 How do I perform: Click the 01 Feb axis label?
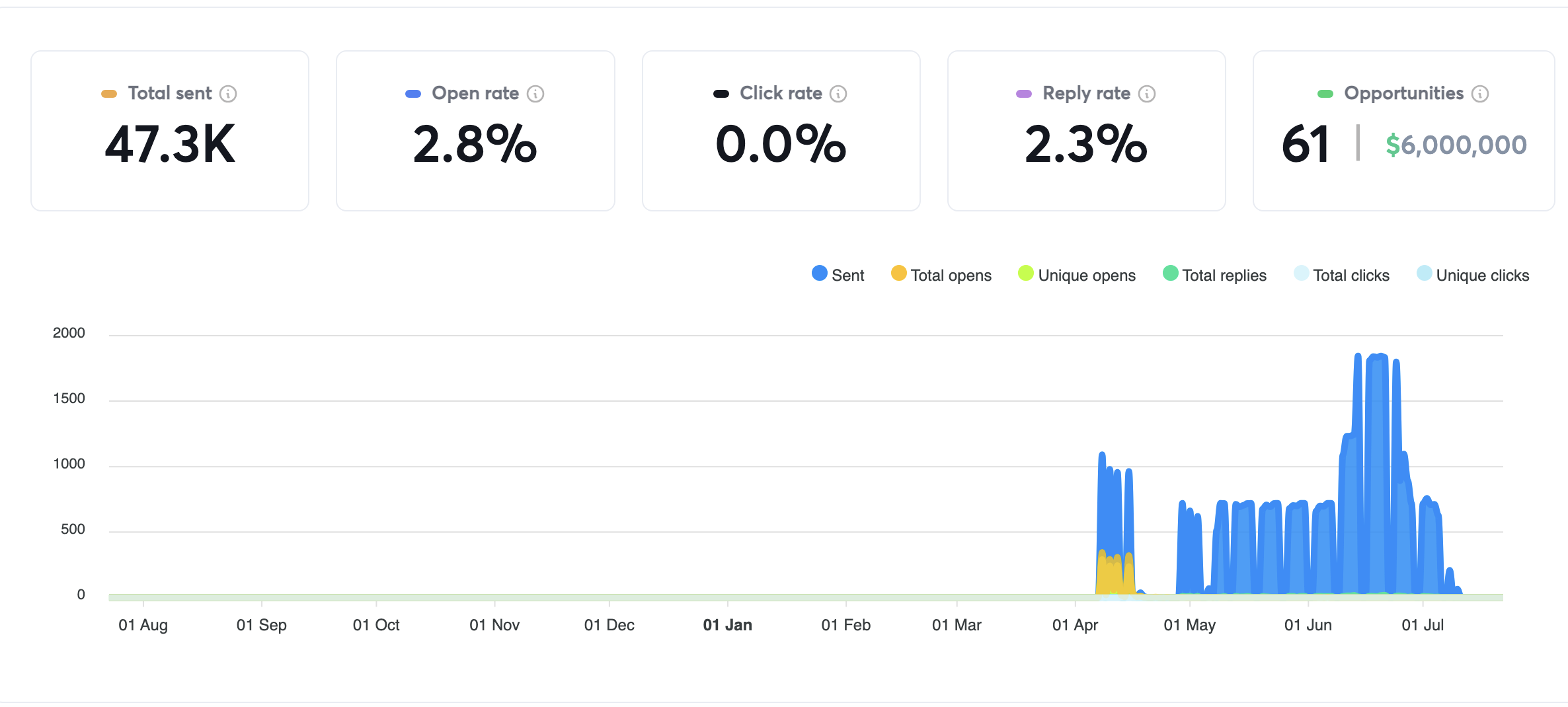[845, 625]
